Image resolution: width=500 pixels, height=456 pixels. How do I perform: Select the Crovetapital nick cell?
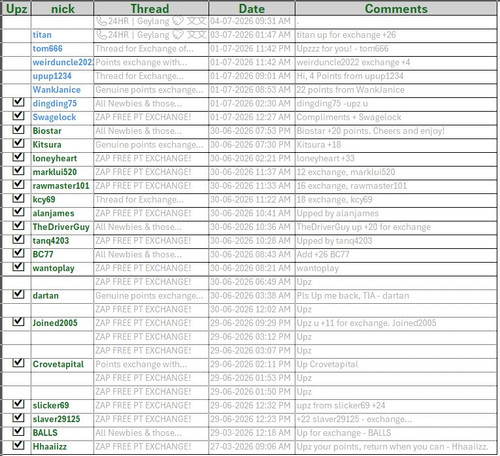coord(63,364)
